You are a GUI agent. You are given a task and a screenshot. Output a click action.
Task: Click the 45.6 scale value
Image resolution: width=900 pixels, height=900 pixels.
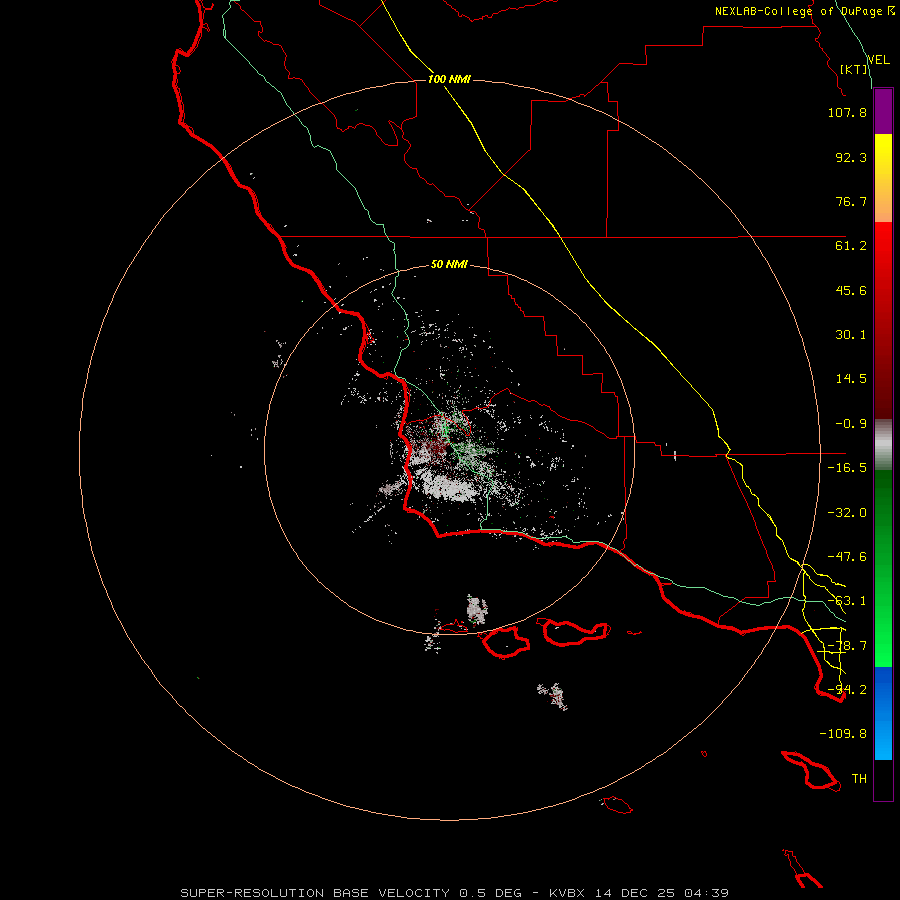pyautogui.click(x=851, y=290)
